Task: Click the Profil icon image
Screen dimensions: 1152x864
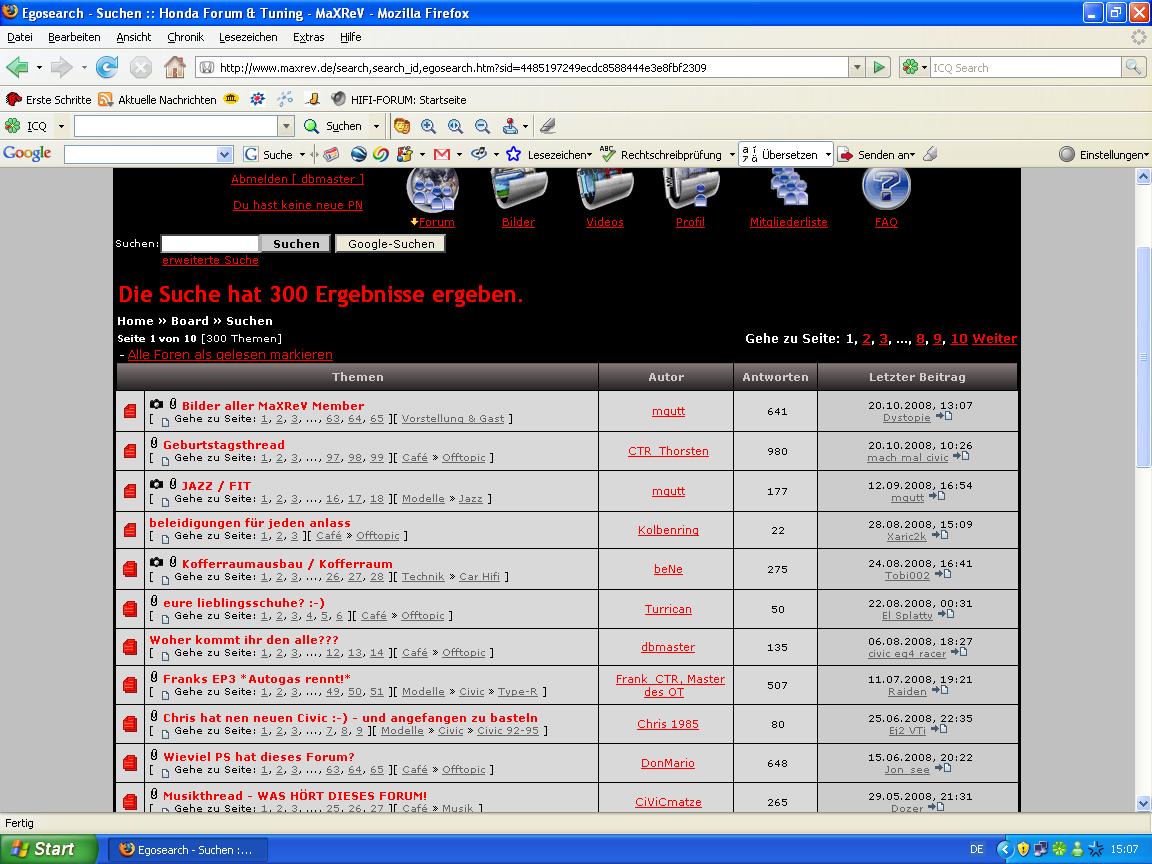Action: 691,190
